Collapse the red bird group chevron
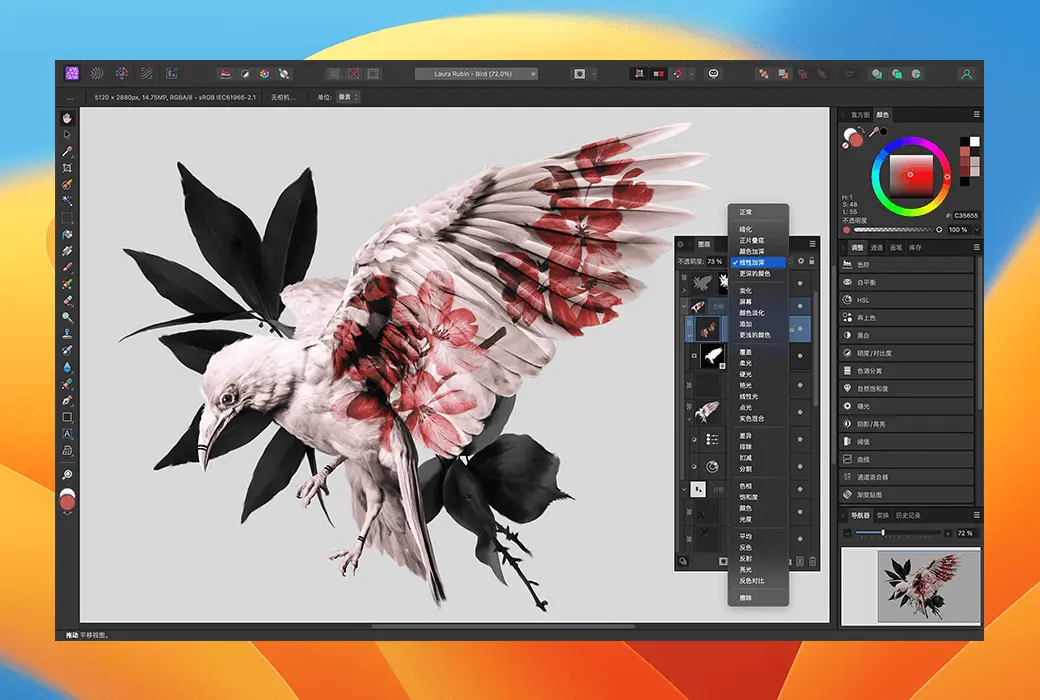 tap(684, 306)
